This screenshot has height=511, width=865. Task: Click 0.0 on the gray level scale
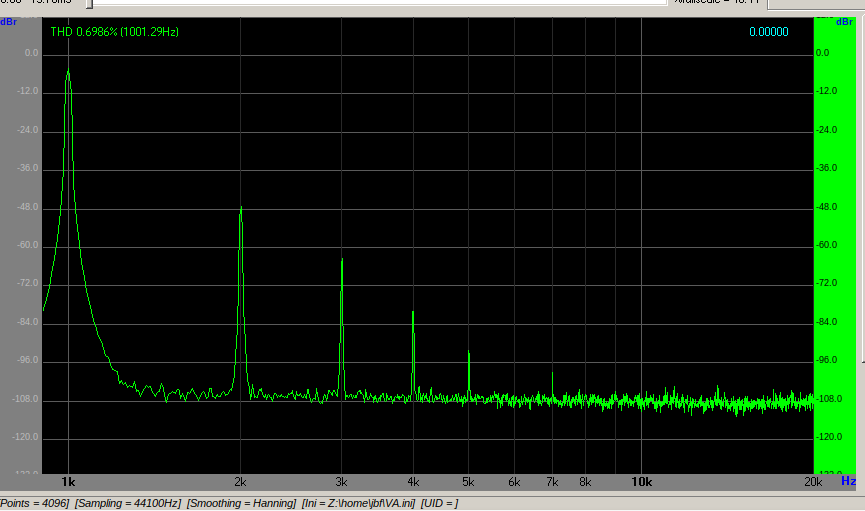coord(31,53)
